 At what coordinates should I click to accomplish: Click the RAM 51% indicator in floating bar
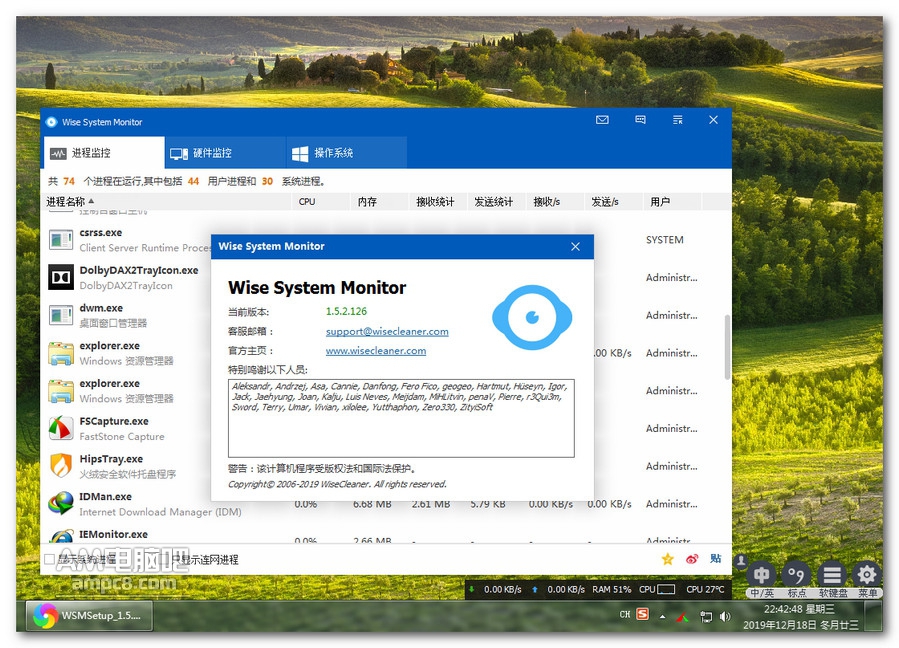coord(611,590)
